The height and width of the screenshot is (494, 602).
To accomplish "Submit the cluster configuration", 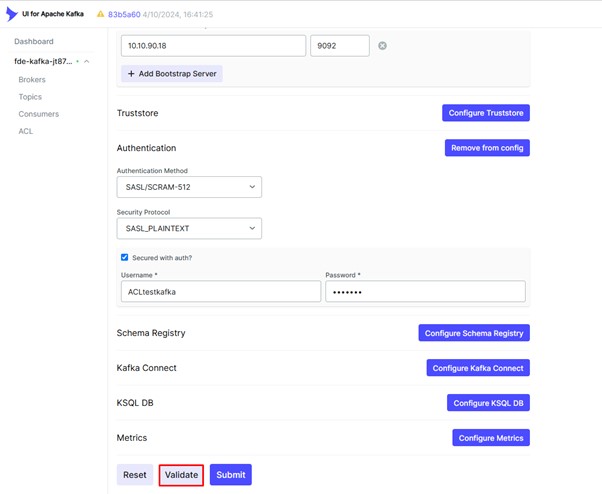I will [x=231, y=475].
